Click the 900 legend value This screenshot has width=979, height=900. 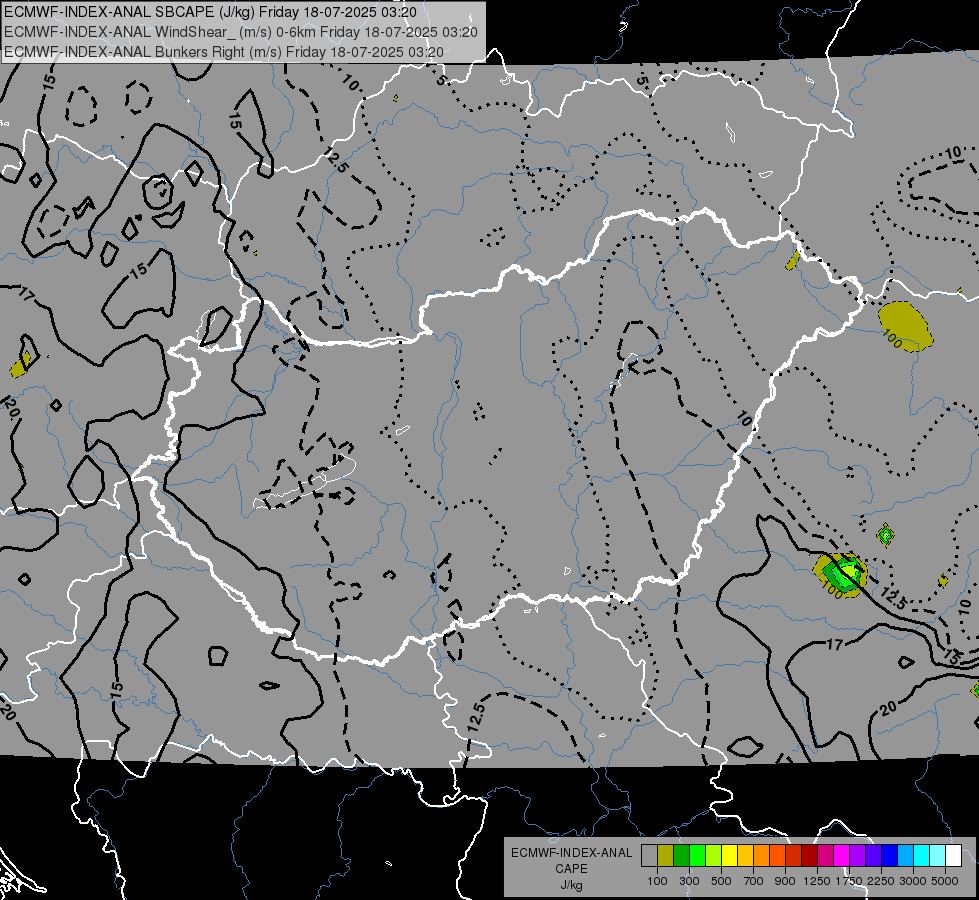[785, 881]
